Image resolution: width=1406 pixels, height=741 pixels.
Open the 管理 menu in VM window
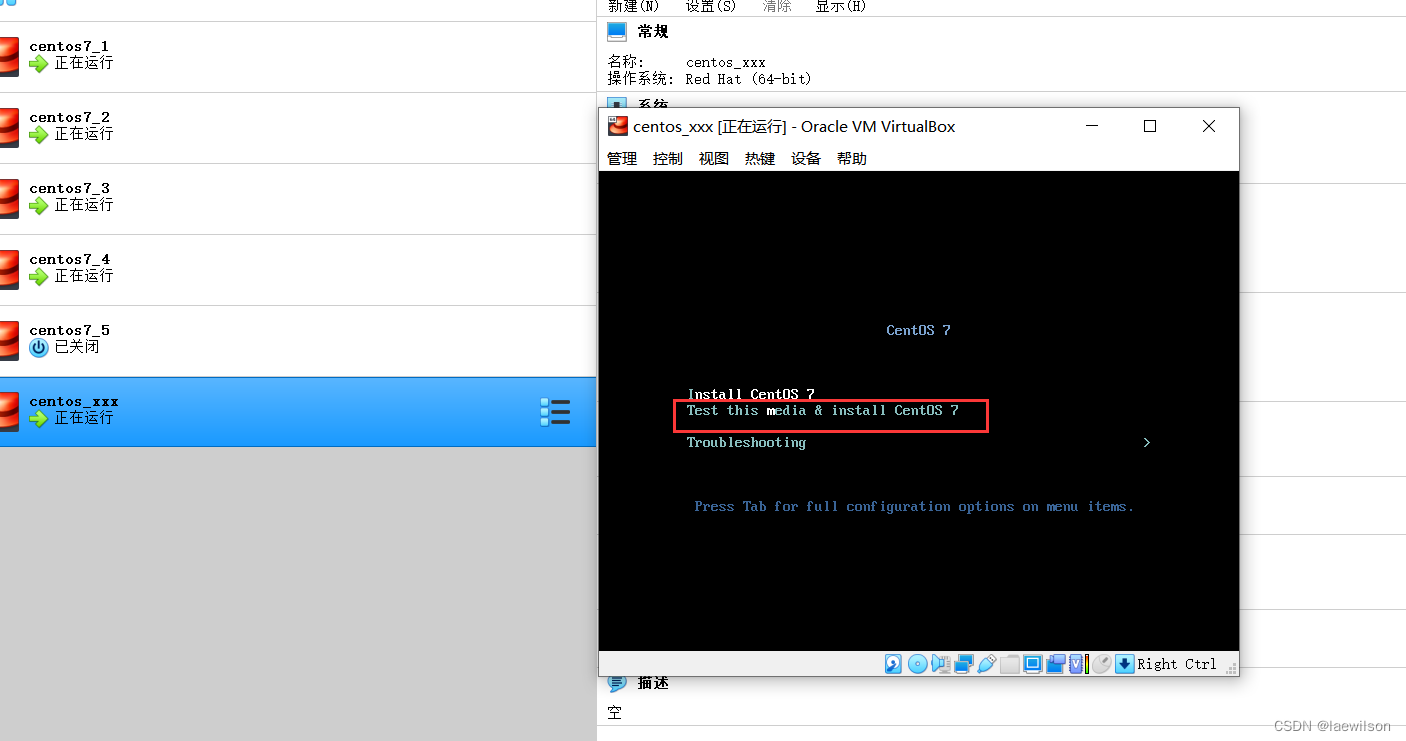coord(622,159)
